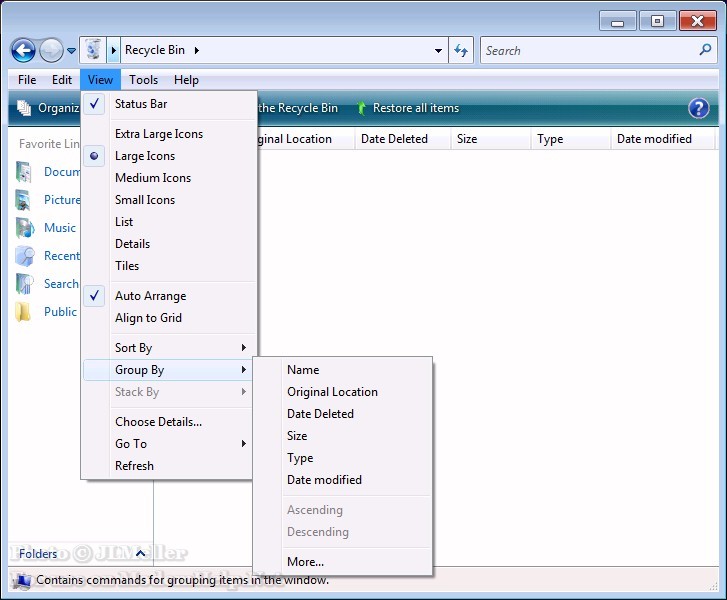This screenshot has height=600, width=727.
Task: Open the Tools menu
Action: coord(143,80)
